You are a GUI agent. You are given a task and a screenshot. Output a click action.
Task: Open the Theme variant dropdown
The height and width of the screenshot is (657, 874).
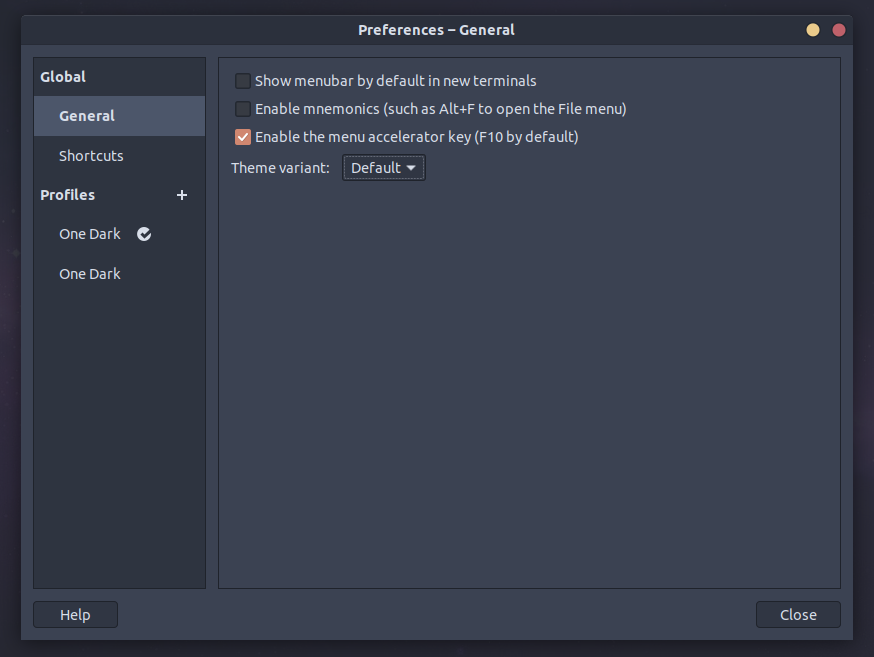pyautogui.click(x=384, y=168)
